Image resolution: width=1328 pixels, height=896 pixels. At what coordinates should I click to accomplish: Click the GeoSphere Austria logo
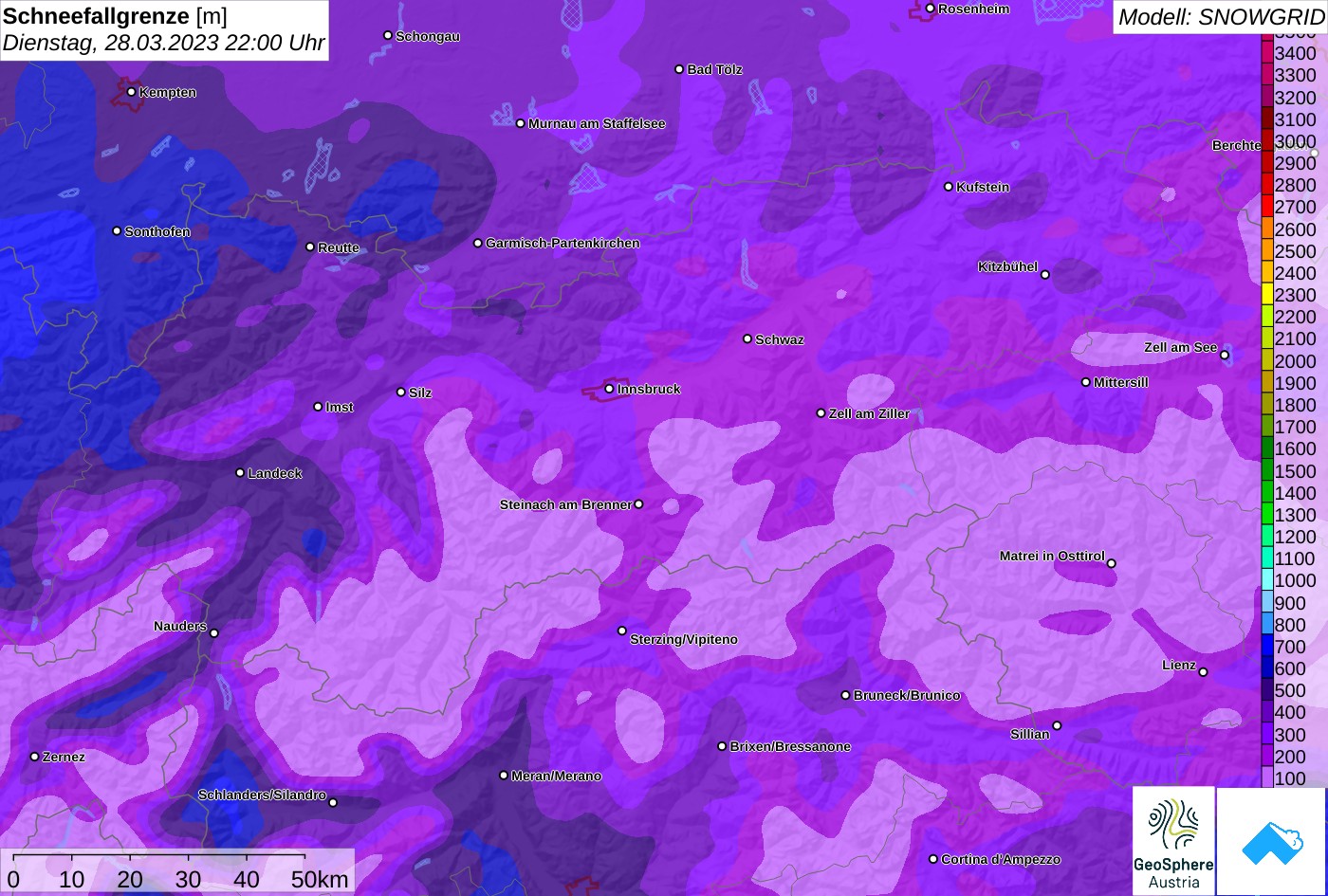(x=1173, y=840)
